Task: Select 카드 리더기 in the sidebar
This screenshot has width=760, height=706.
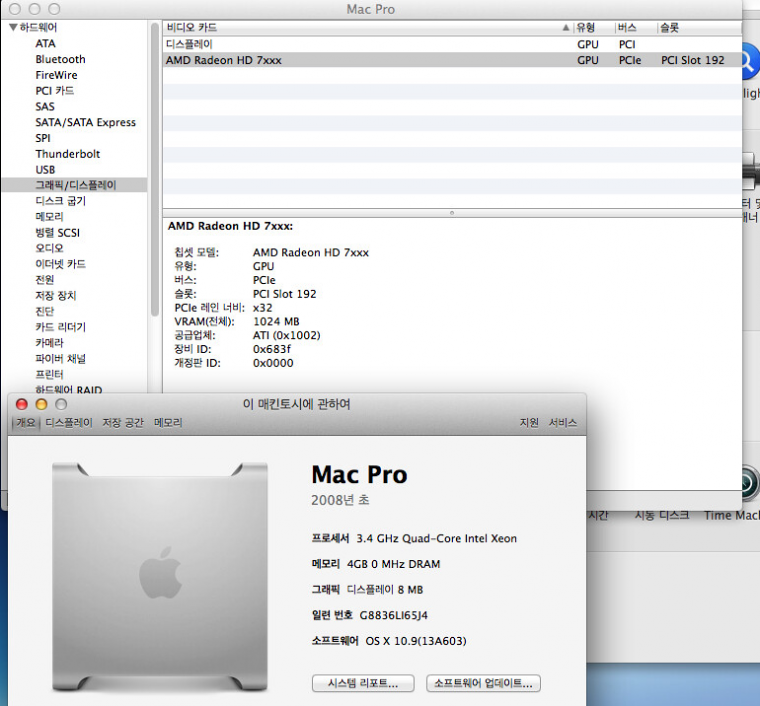Action: click(61, 327)
